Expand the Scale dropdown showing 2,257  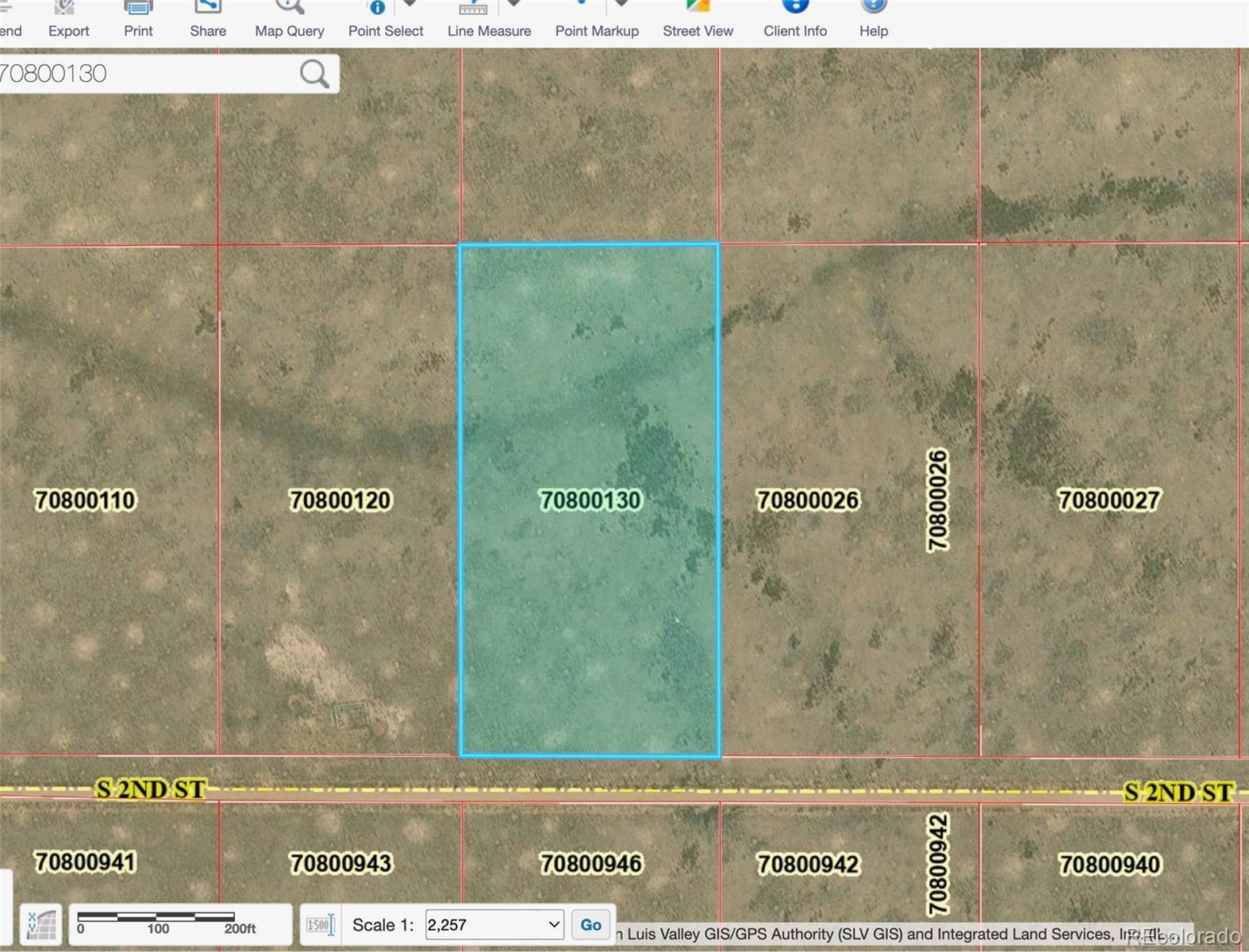click(x=494, y=925)
